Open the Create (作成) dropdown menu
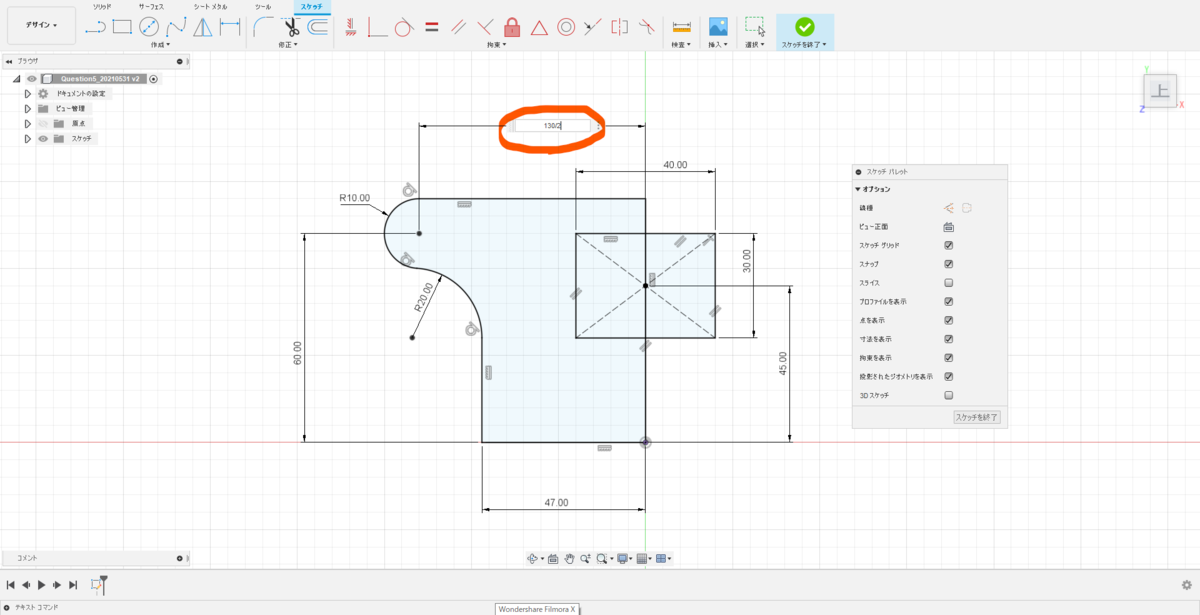The height and width of the screenshot is (615, 1200). (x=160, y=45)
